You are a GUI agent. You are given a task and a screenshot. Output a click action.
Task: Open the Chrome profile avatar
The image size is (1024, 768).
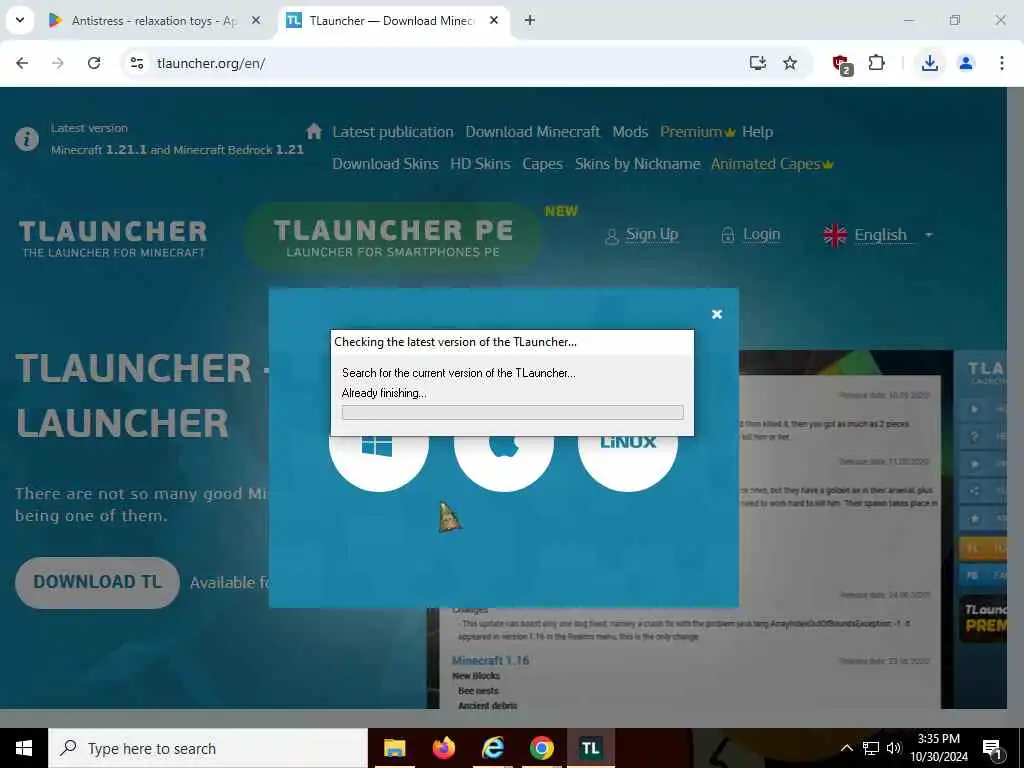966,63
